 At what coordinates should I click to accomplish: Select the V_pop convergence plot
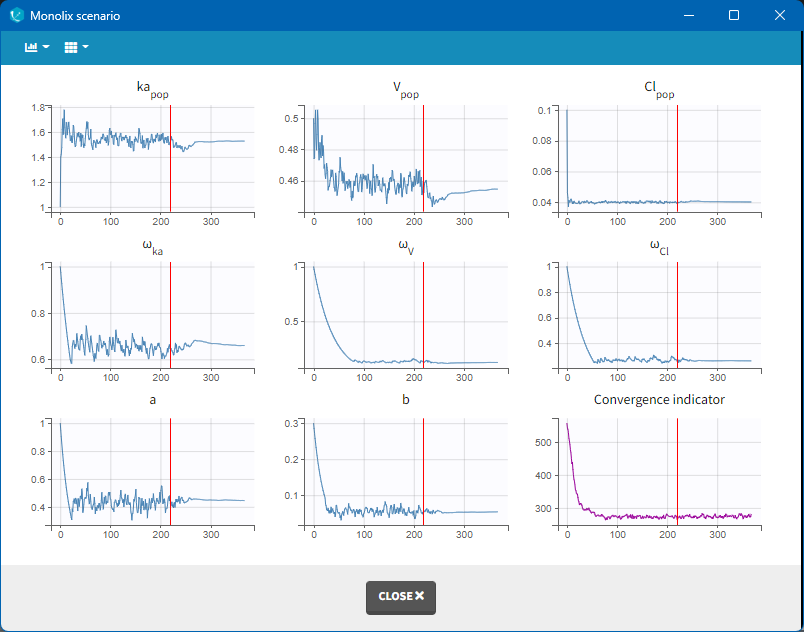coord(405,158)
